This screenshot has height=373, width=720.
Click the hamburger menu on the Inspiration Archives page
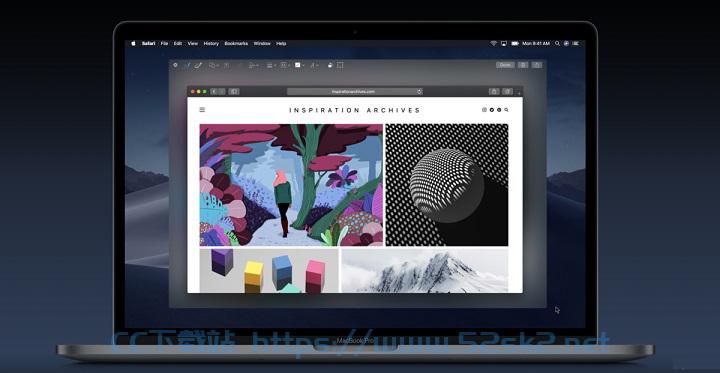(x=202, y=110)
